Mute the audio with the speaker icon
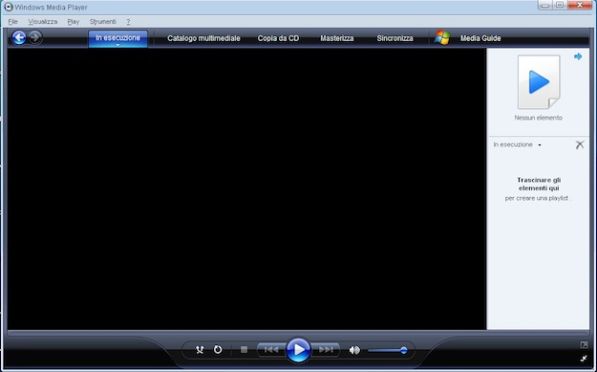 click(x=354, y=350)
